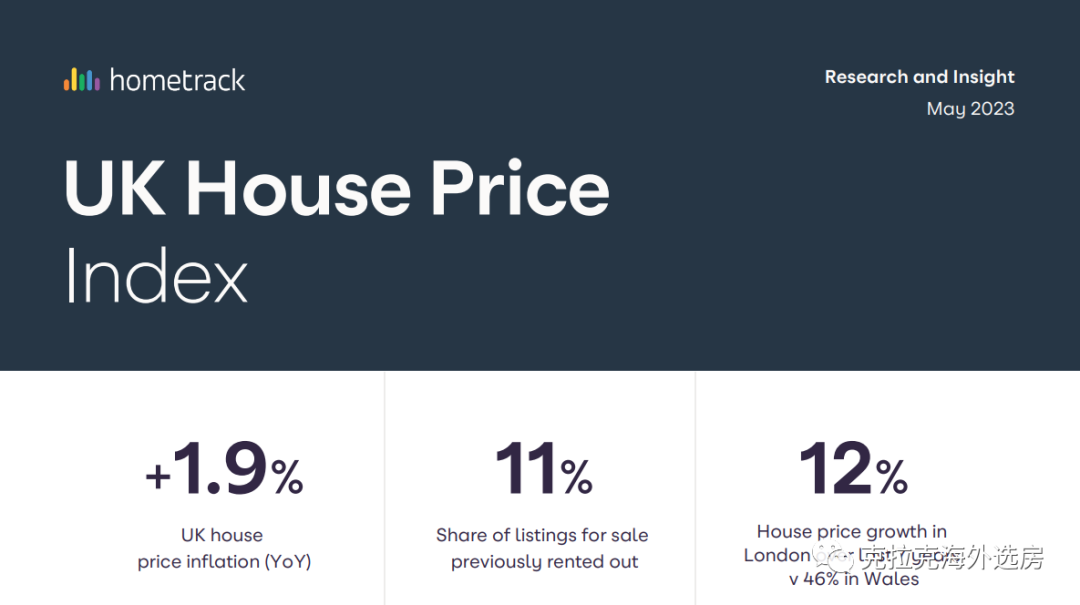Select the share of listings for sale caption

[x=542, y=548]
